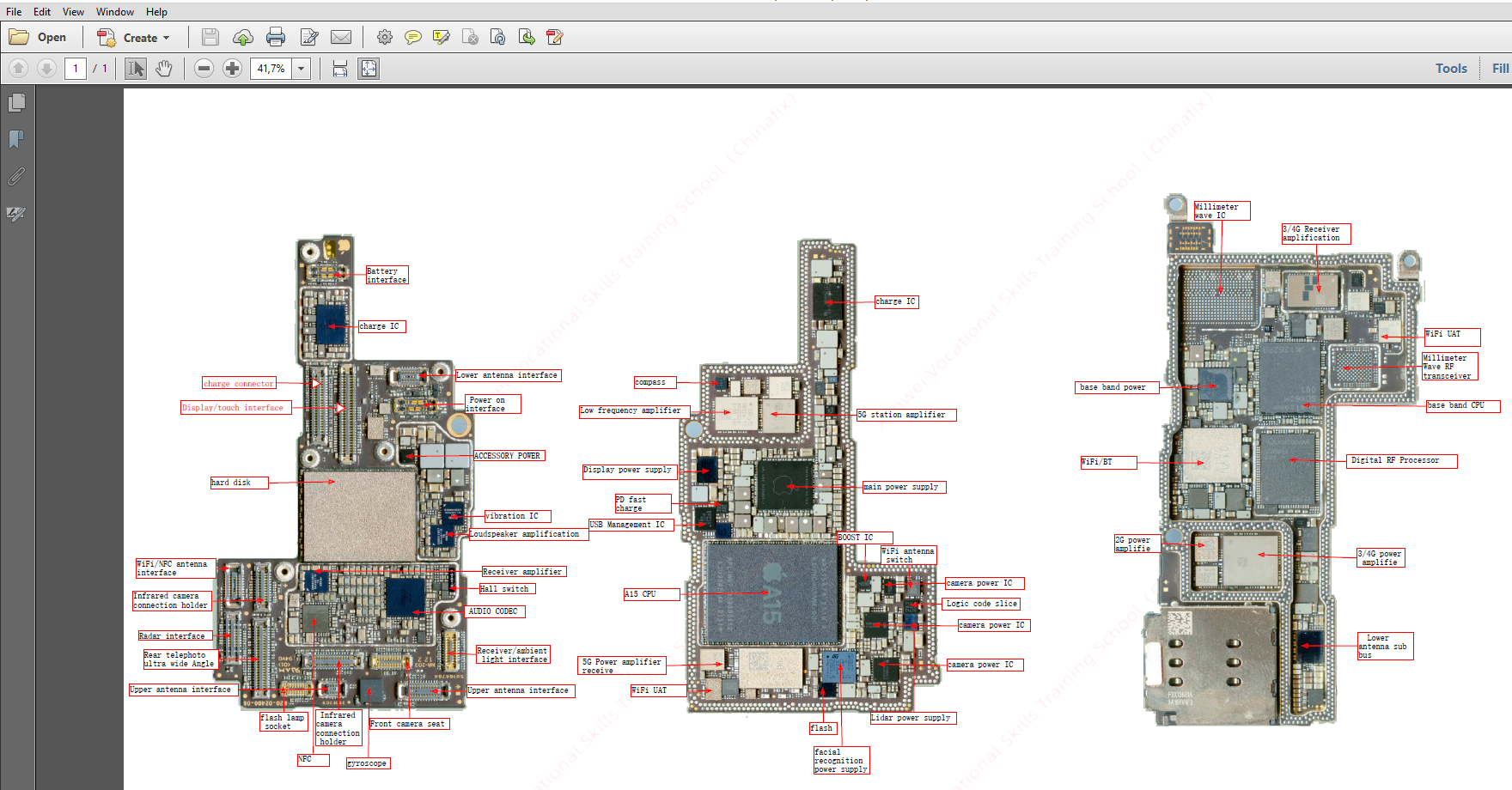
Task: Click the email envelope icon
Action: 341,37
